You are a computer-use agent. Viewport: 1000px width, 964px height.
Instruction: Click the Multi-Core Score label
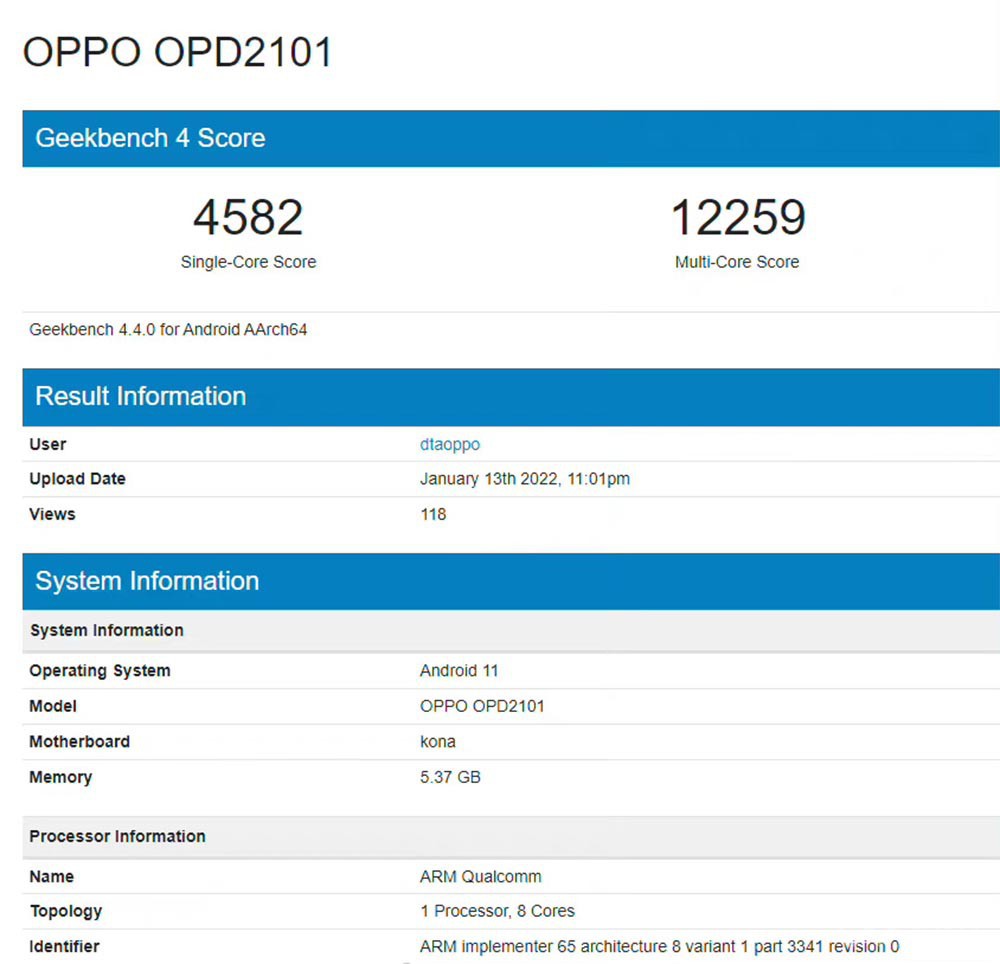[x=737, y=262]
